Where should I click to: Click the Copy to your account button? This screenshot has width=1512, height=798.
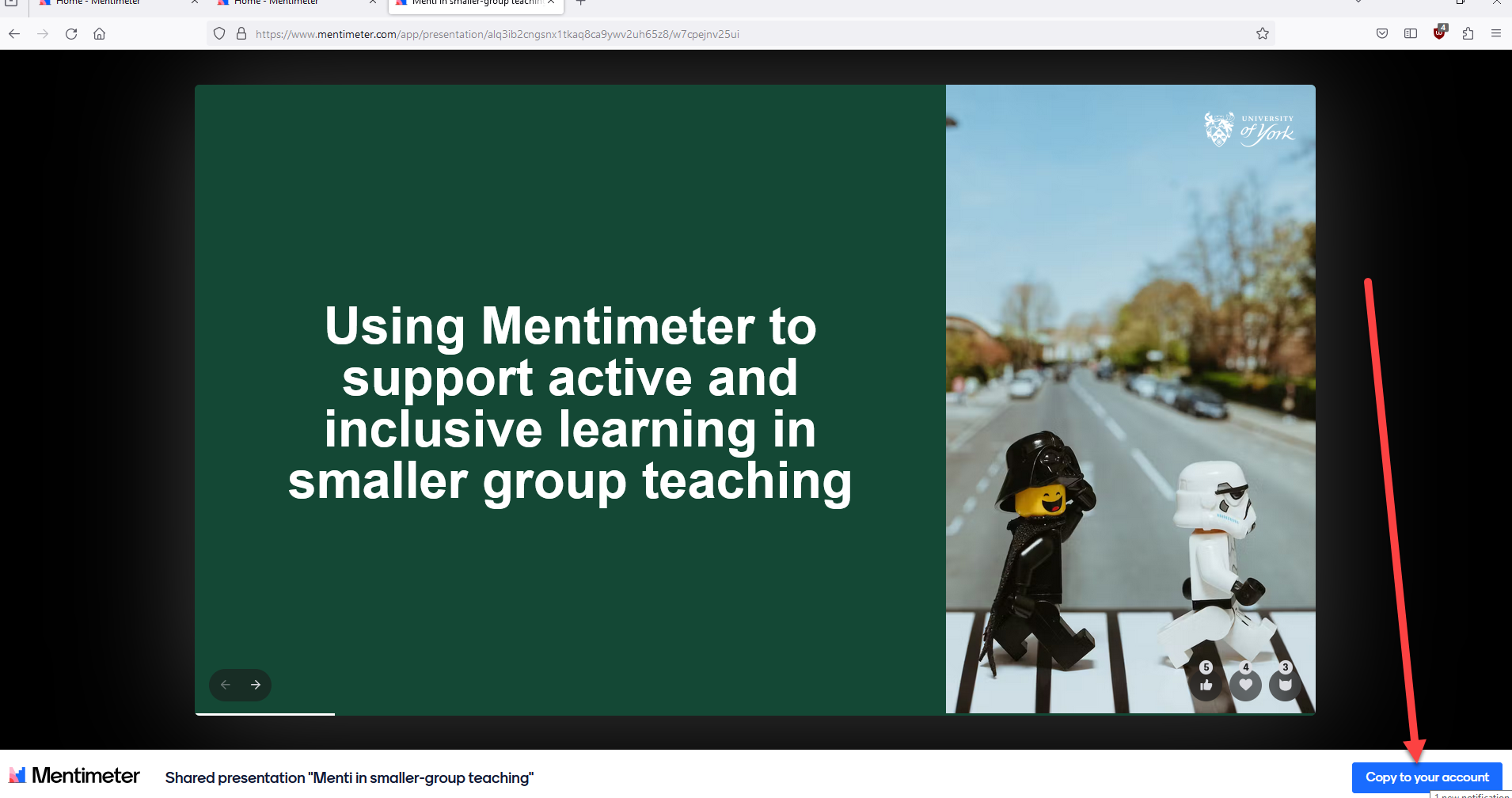point(1427,777)
